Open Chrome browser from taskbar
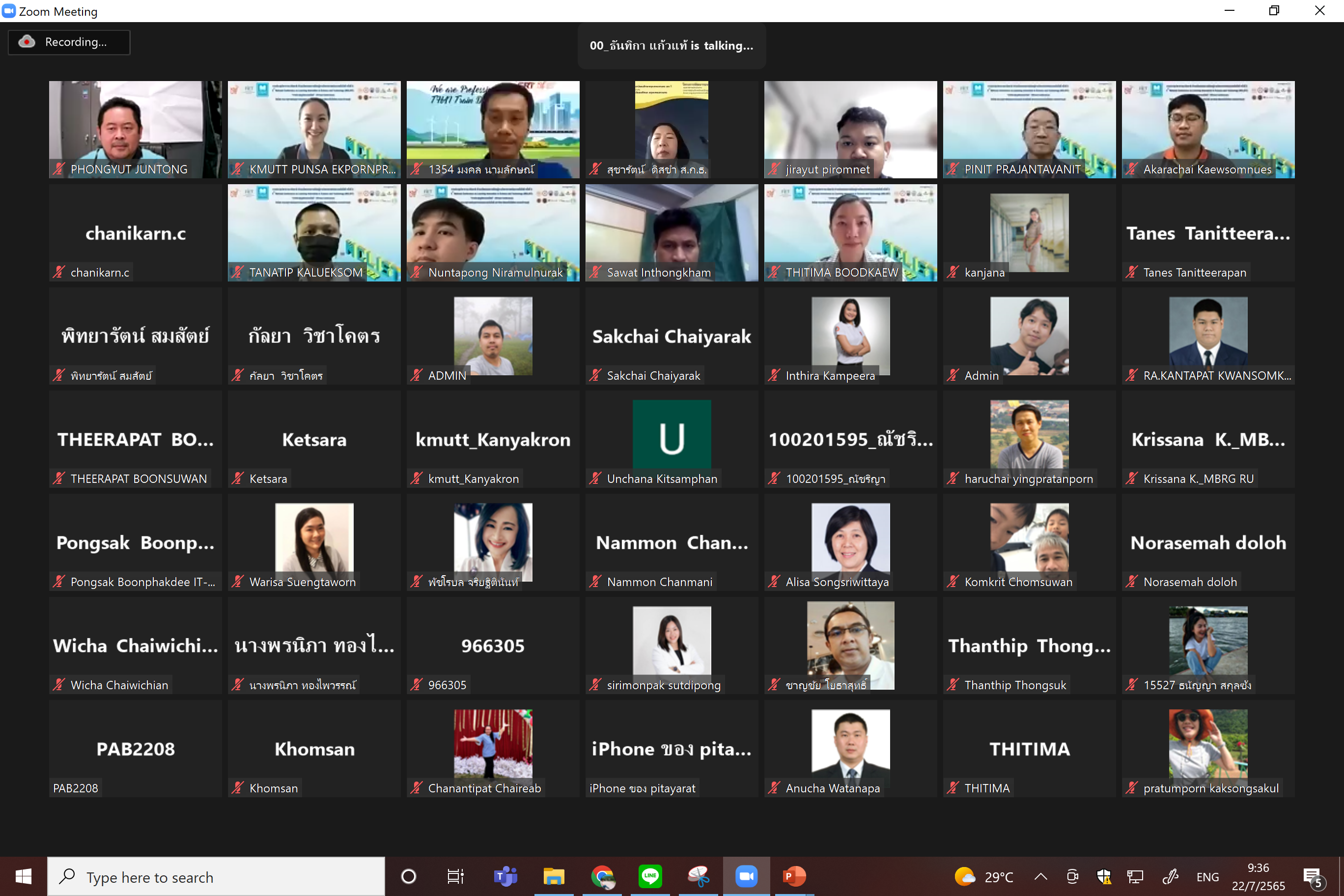The image size is (1344, 896). (602, 876)
